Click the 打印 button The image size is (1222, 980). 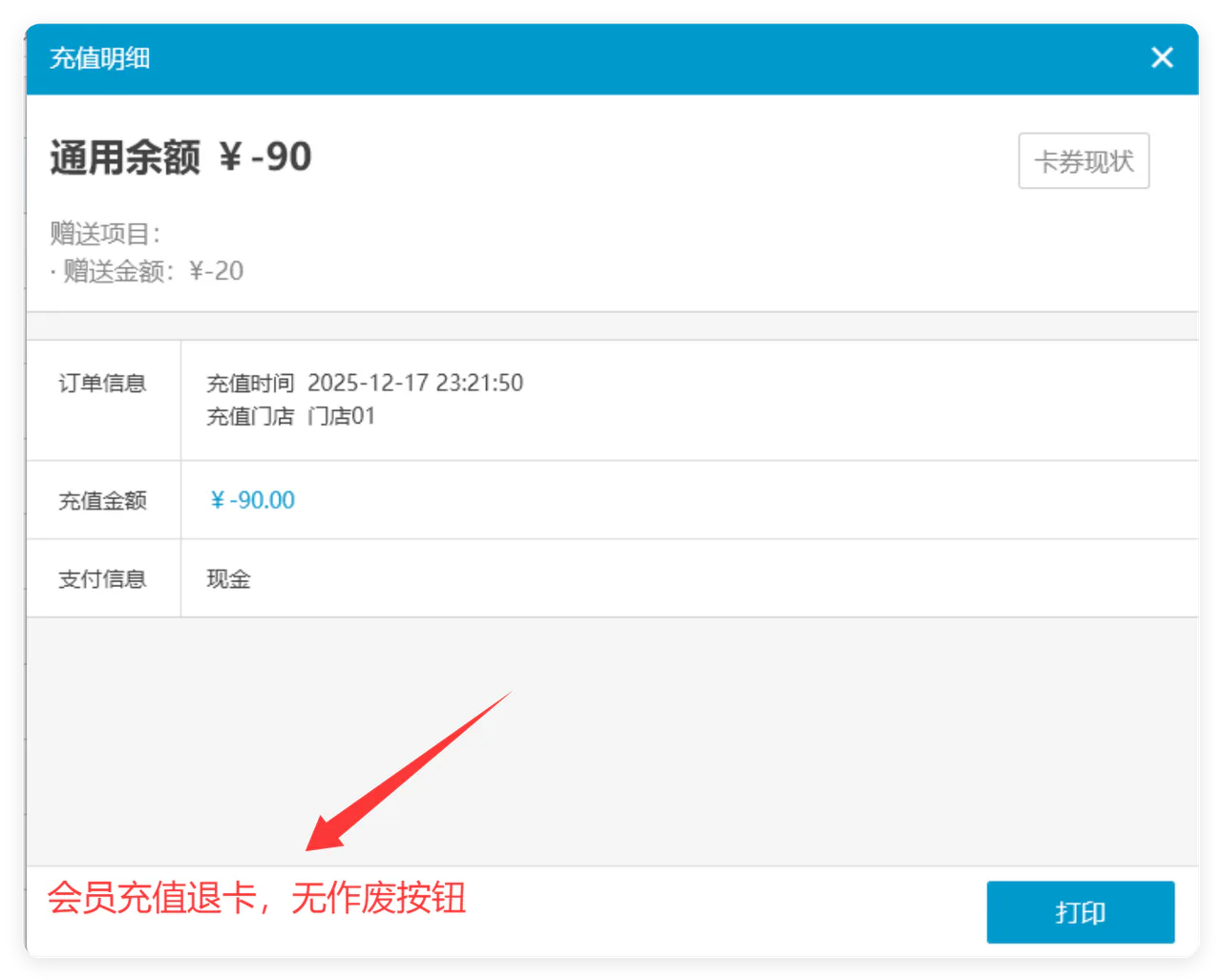click(1081, 912)
